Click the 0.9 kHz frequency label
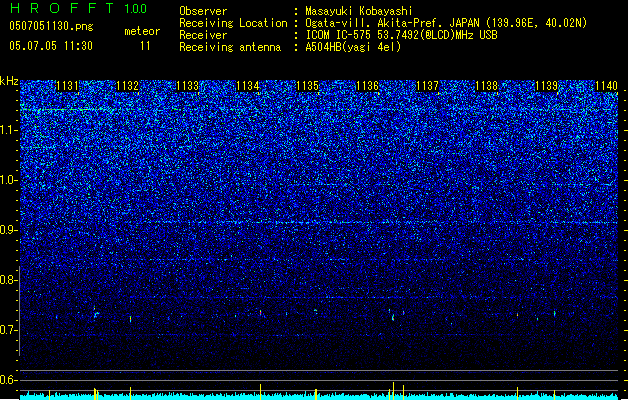629x400 pixels. 9,230
